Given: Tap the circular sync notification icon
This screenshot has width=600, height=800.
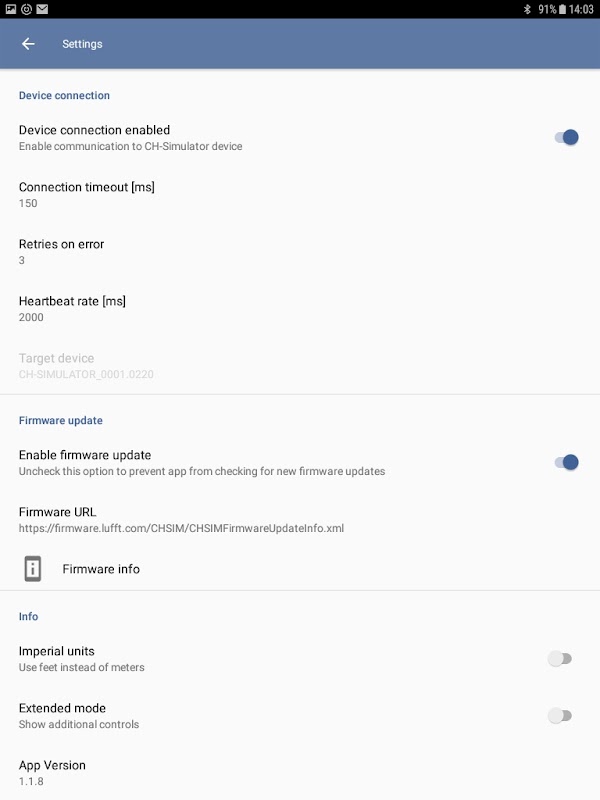Looking at the screenshot, I should tap(27, 9).
